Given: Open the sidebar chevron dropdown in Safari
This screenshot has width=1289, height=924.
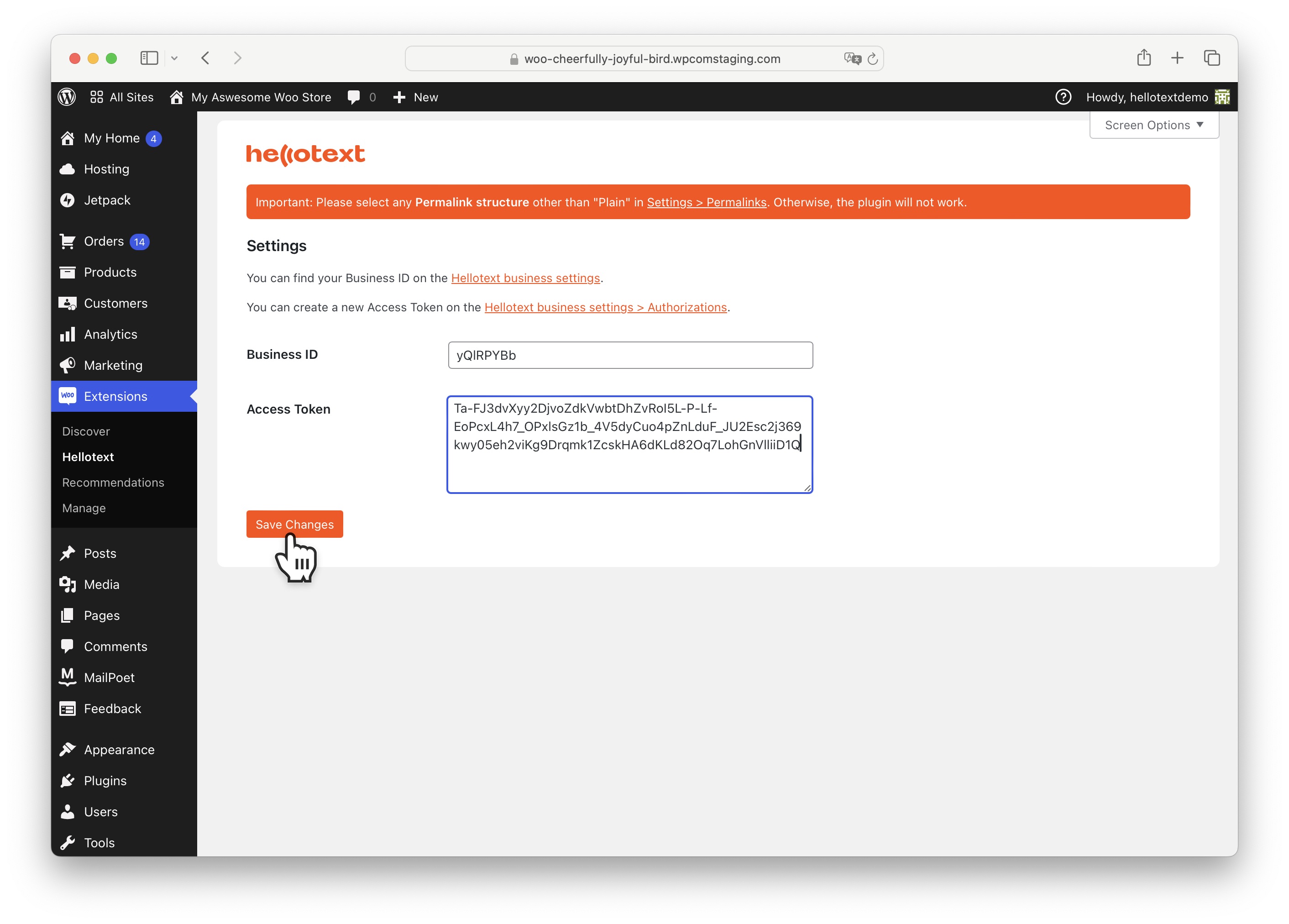Looking at the screenshot, I should (x=174, y=58).
